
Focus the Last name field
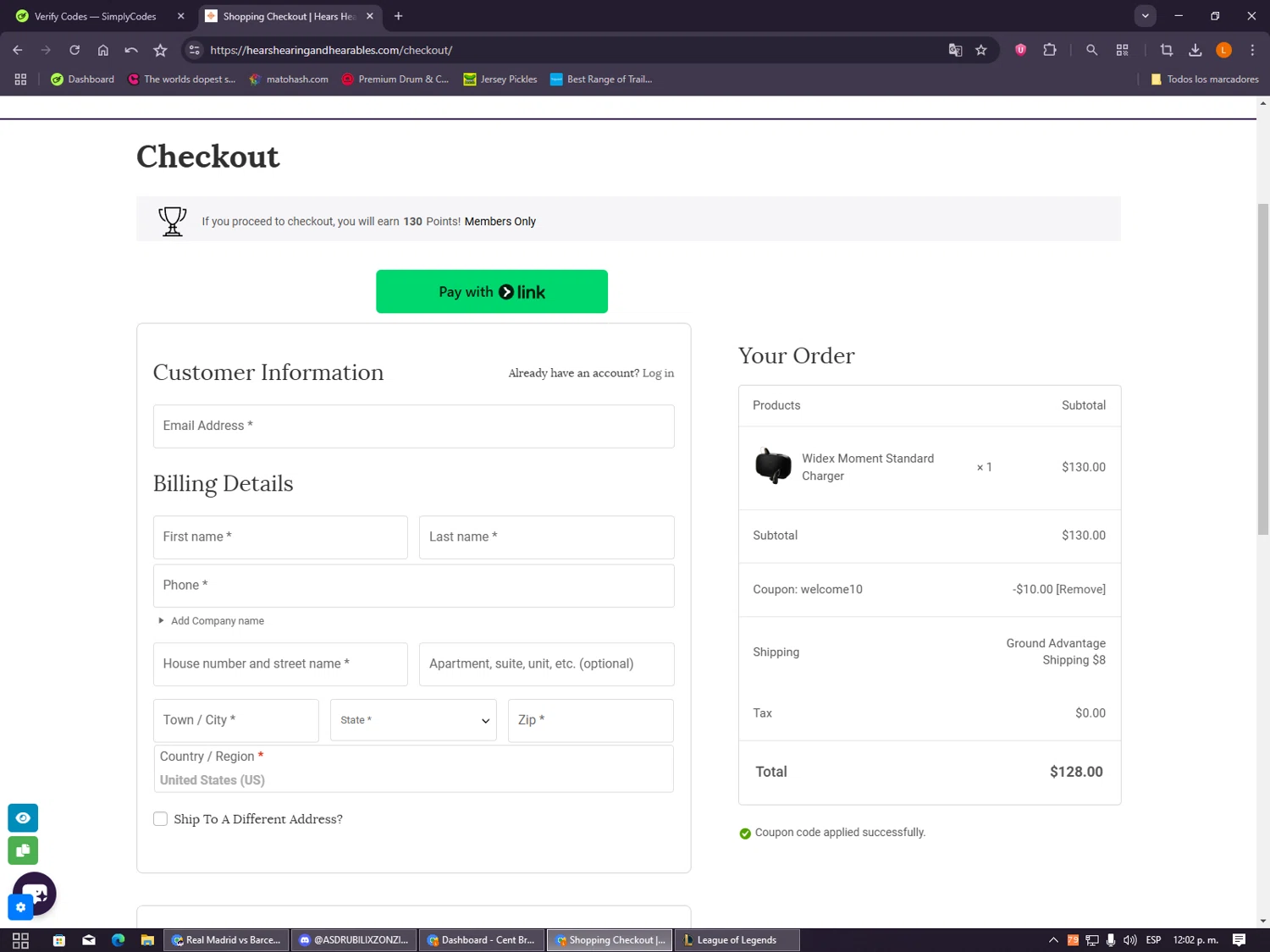546,537
